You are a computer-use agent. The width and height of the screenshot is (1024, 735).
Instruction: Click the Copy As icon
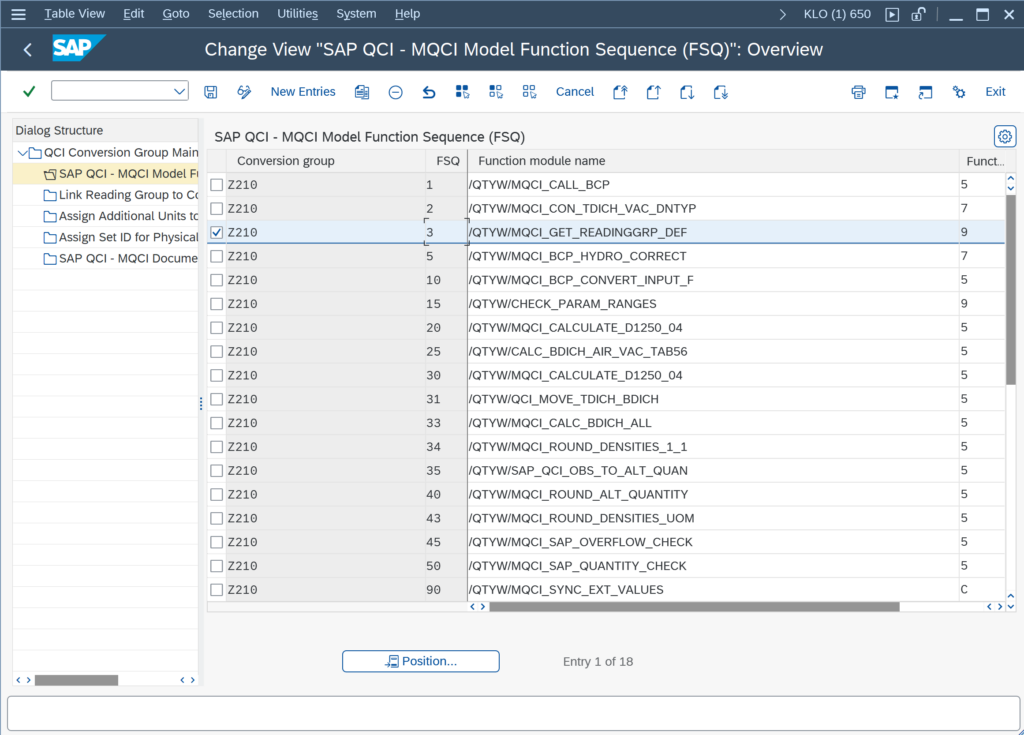click(362, 92)
